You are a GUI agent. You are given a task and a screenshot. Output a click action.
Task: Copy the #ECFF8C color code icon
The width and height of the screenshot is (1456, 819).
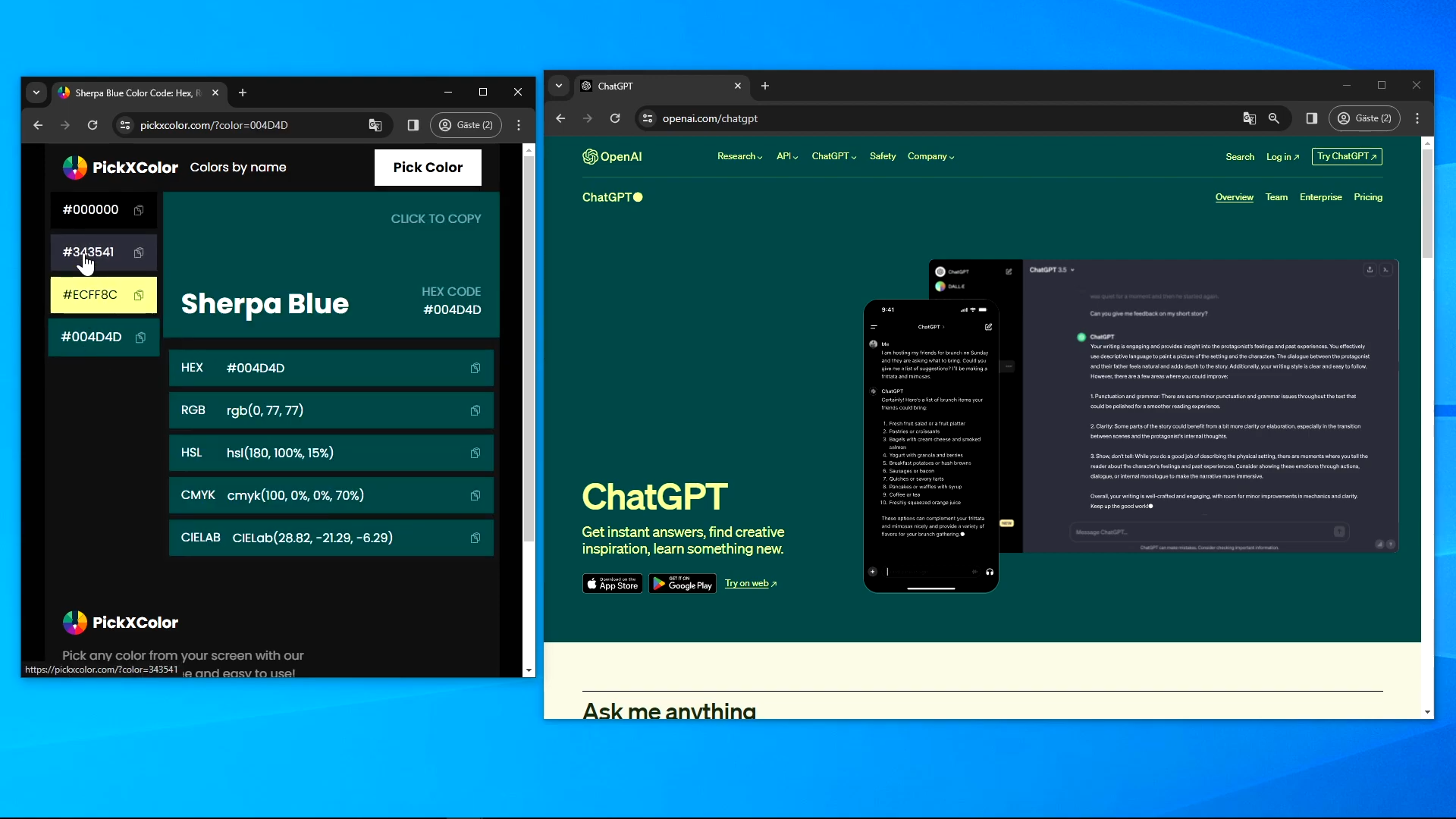tap(139, 295)
